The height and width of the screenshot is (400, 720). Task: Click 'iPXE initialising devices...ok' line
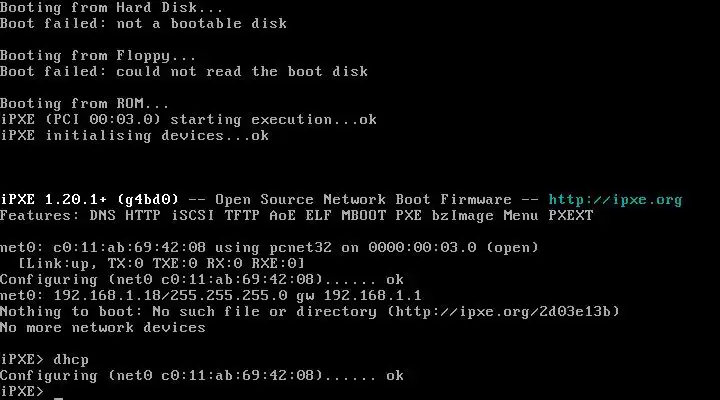(x=134, y=136)
